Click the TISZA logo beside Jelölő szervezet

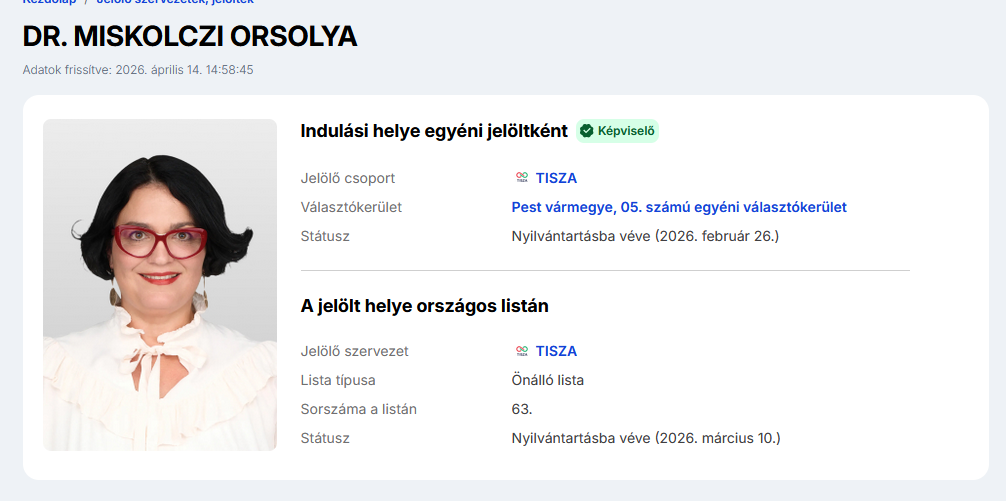[x=522, y=351]
